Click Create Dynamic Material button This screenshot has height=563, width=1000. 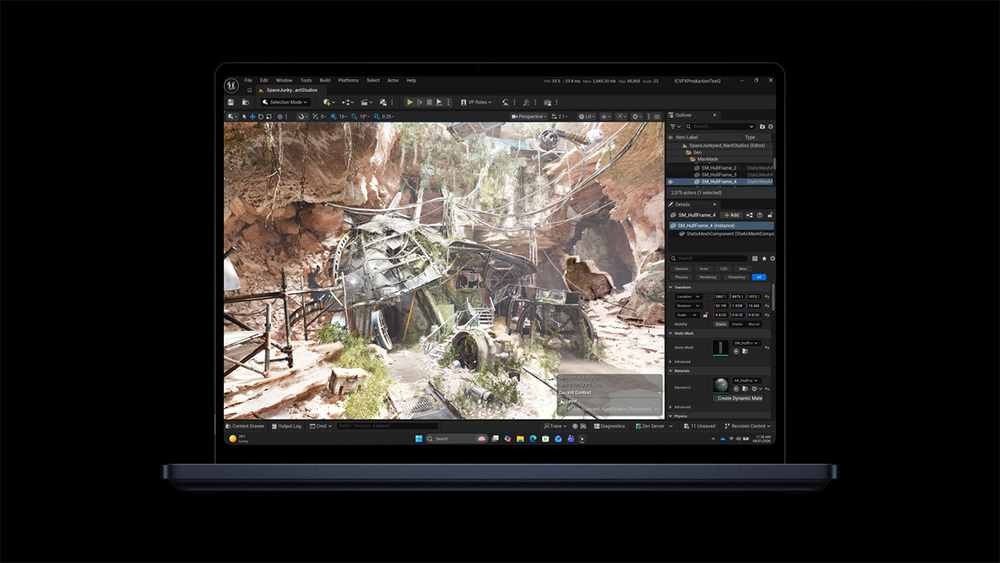click(740, 398)
